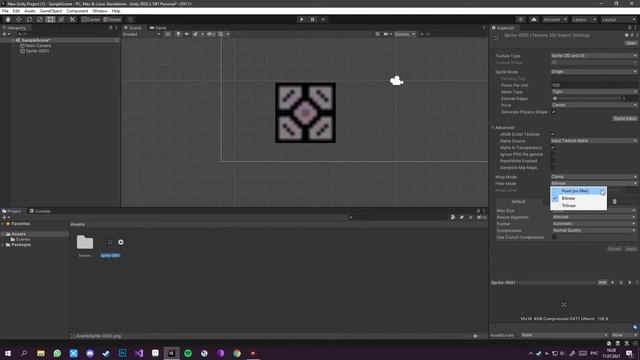The width and height of the screenshot is (640, 360).
Task: Click the Apply button
Action: [x=631, y=249]
